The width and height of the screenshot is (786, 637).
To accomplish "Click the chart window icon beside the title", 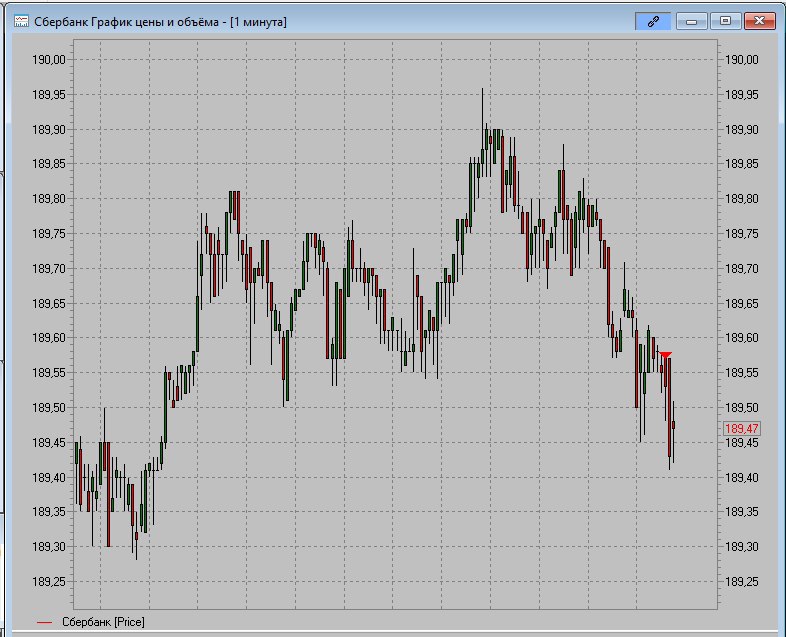I will 22,22.
